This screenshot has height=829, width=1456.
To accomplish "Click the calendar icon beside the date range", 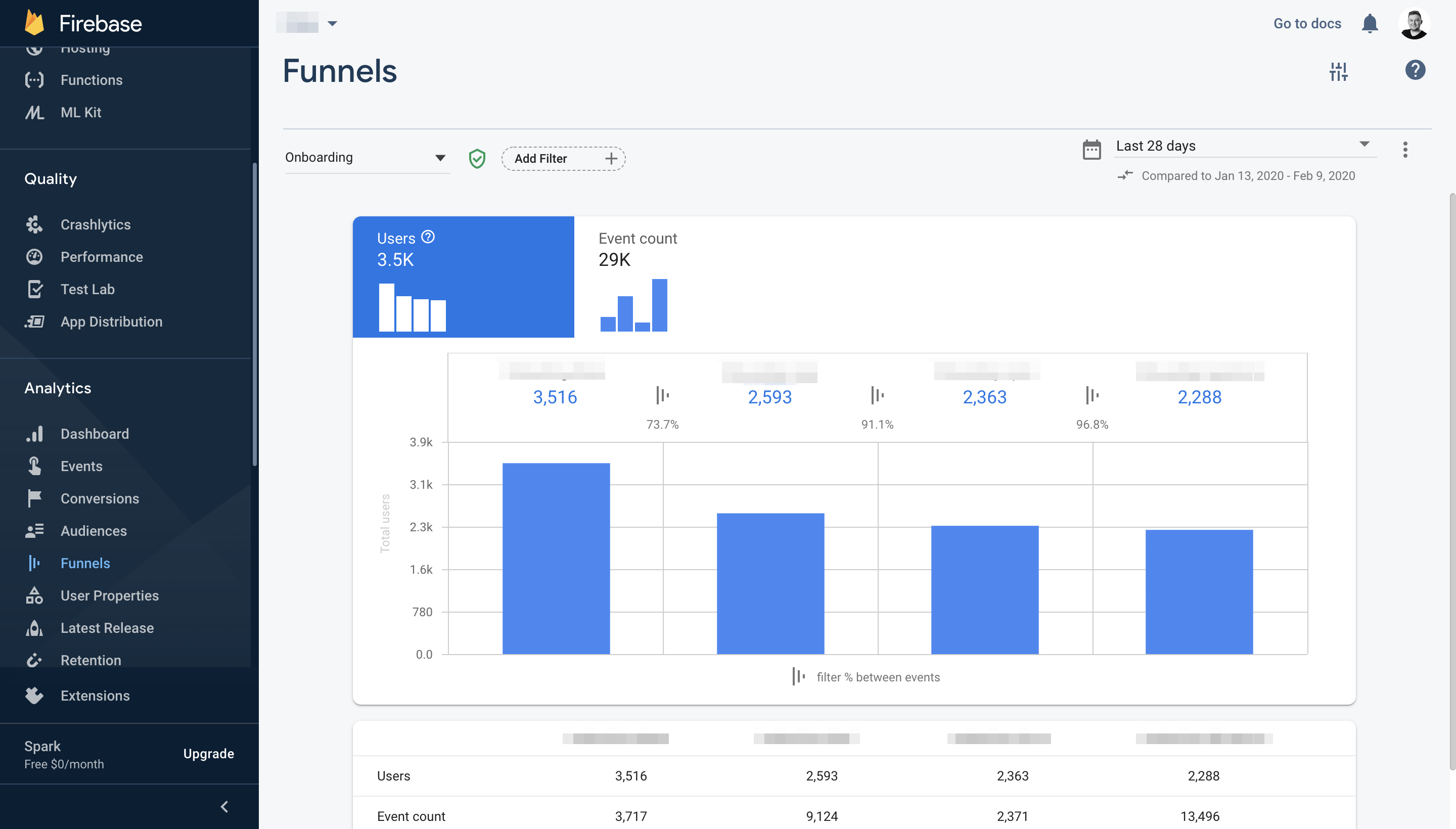I will [x=1091, y=149].
